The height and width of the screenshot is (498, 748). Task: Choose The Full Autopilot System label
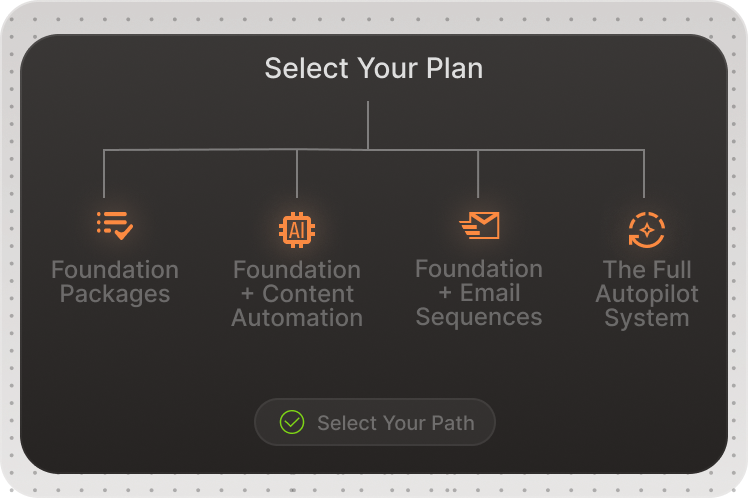[x=646, y=294]
